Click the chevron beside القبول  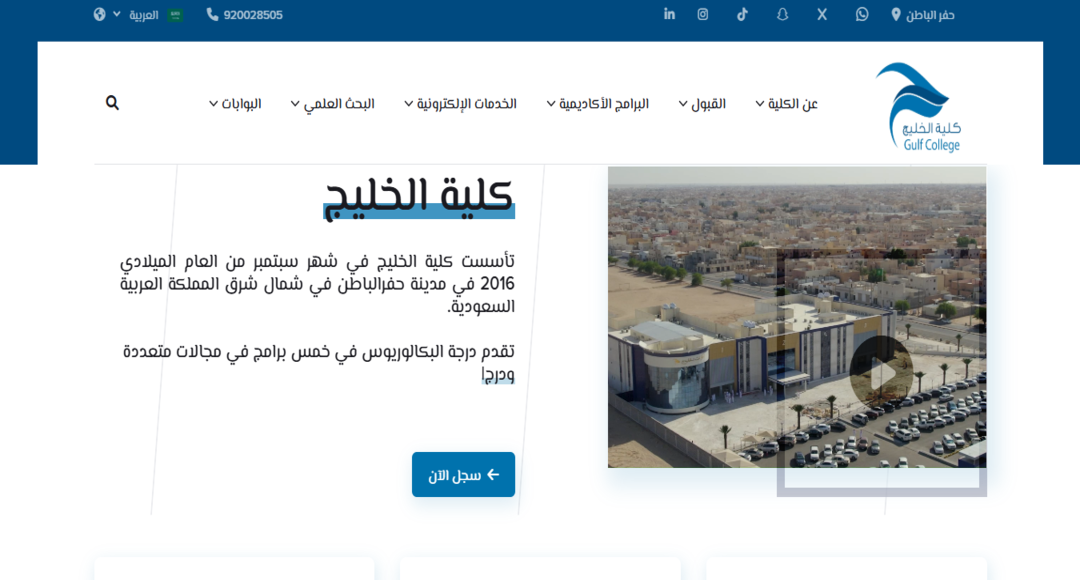point(683,104)
